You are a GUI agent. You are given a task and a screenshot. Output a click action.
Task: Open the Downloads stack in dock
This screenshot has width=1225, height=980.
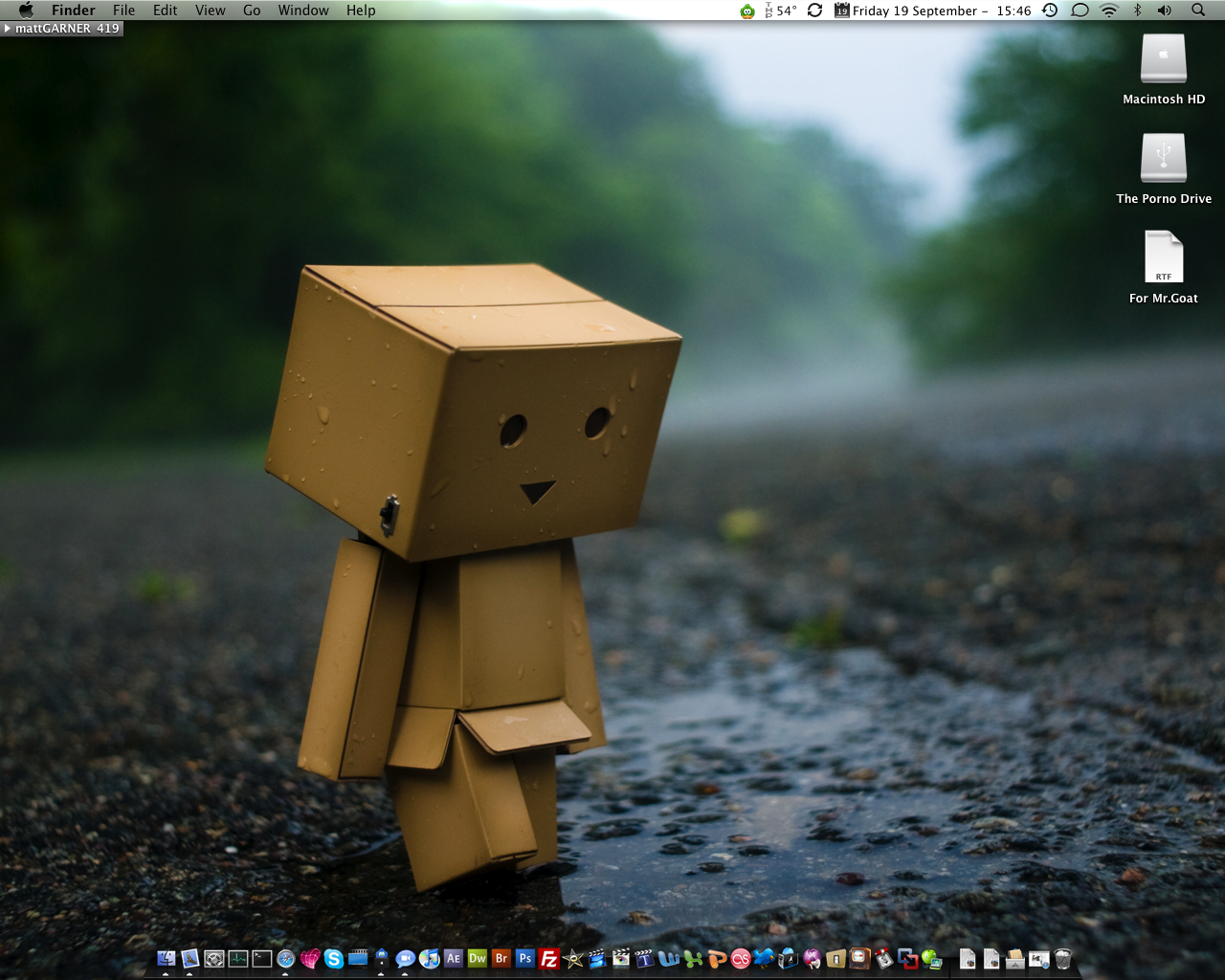1015,958
